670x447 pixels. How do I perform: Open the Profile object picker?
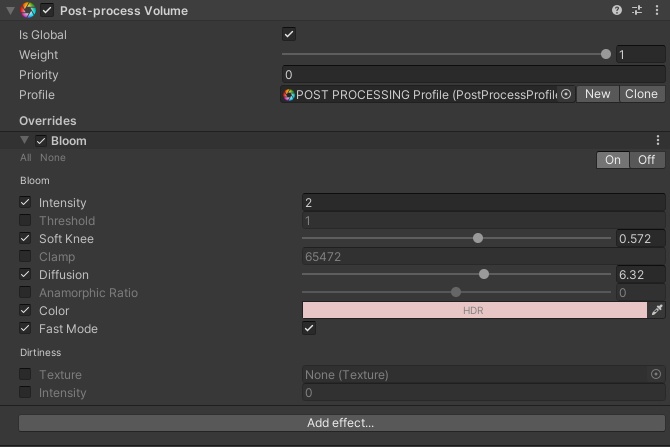point(566,94)
